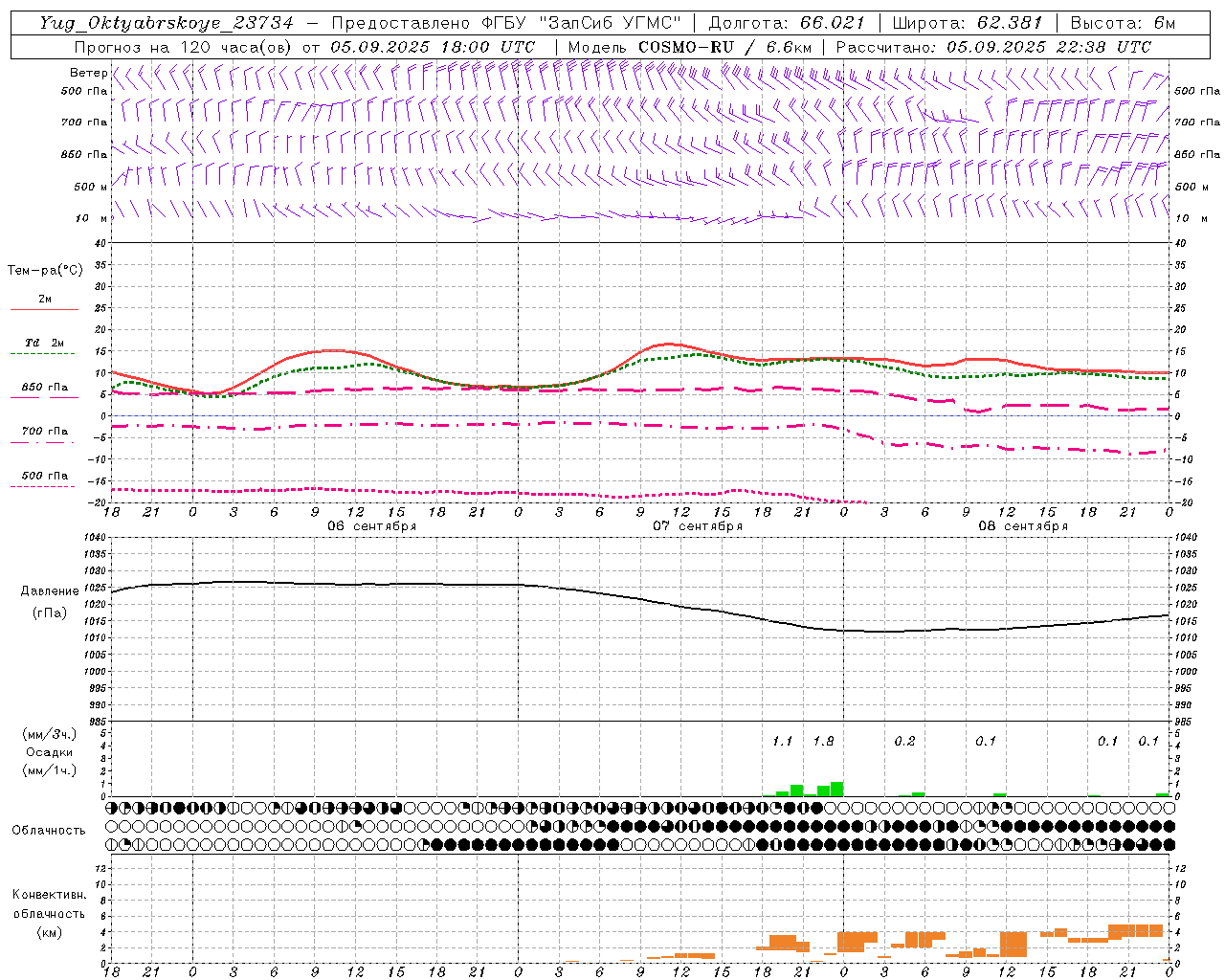This screenshot has height=980, width=1225.
Task: Click the Облачность row label
Action: 49,831
